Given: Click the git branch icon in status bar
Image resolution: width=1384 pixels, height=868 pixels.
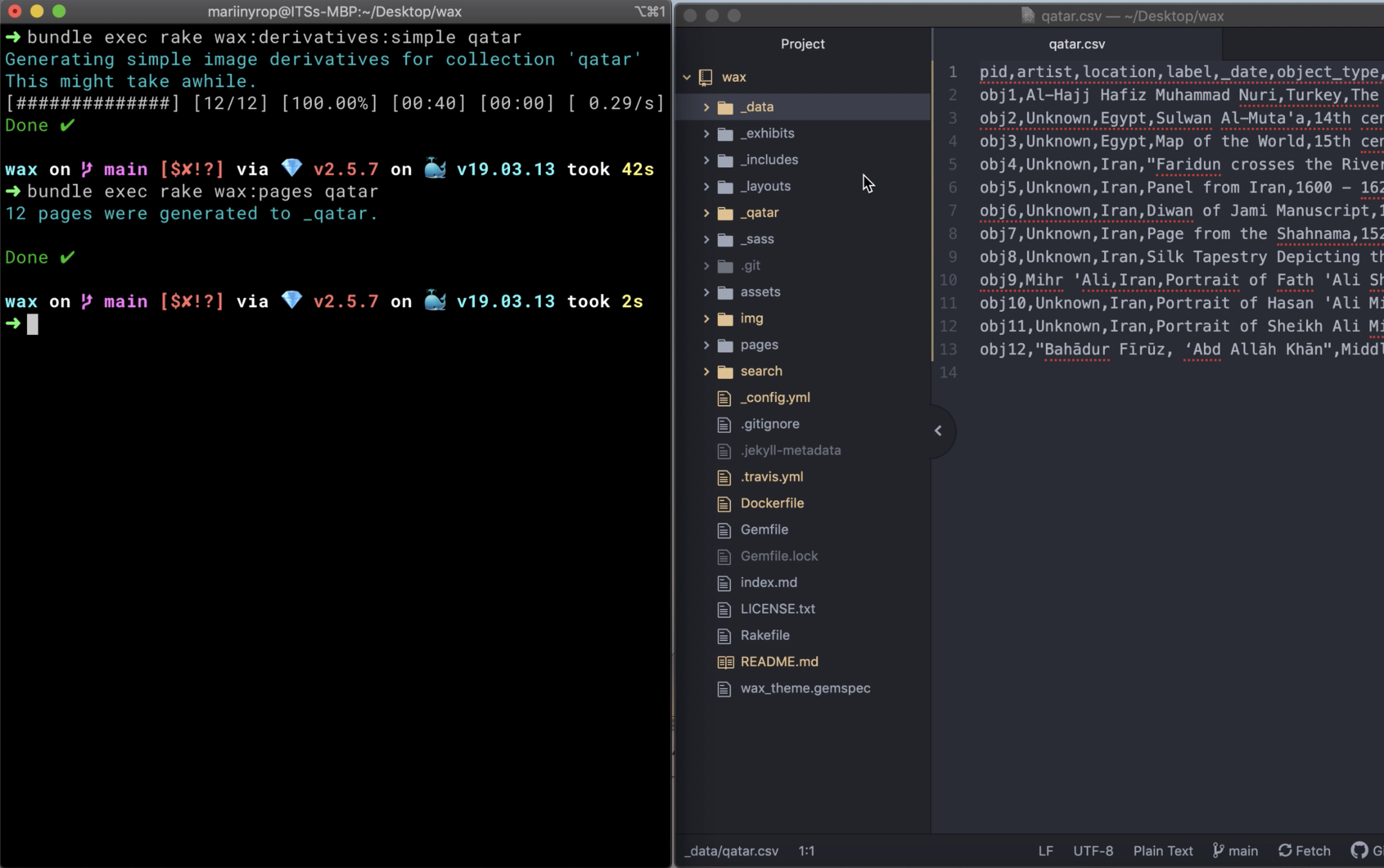Looking at the screenshot, I should coord(1218,851).
